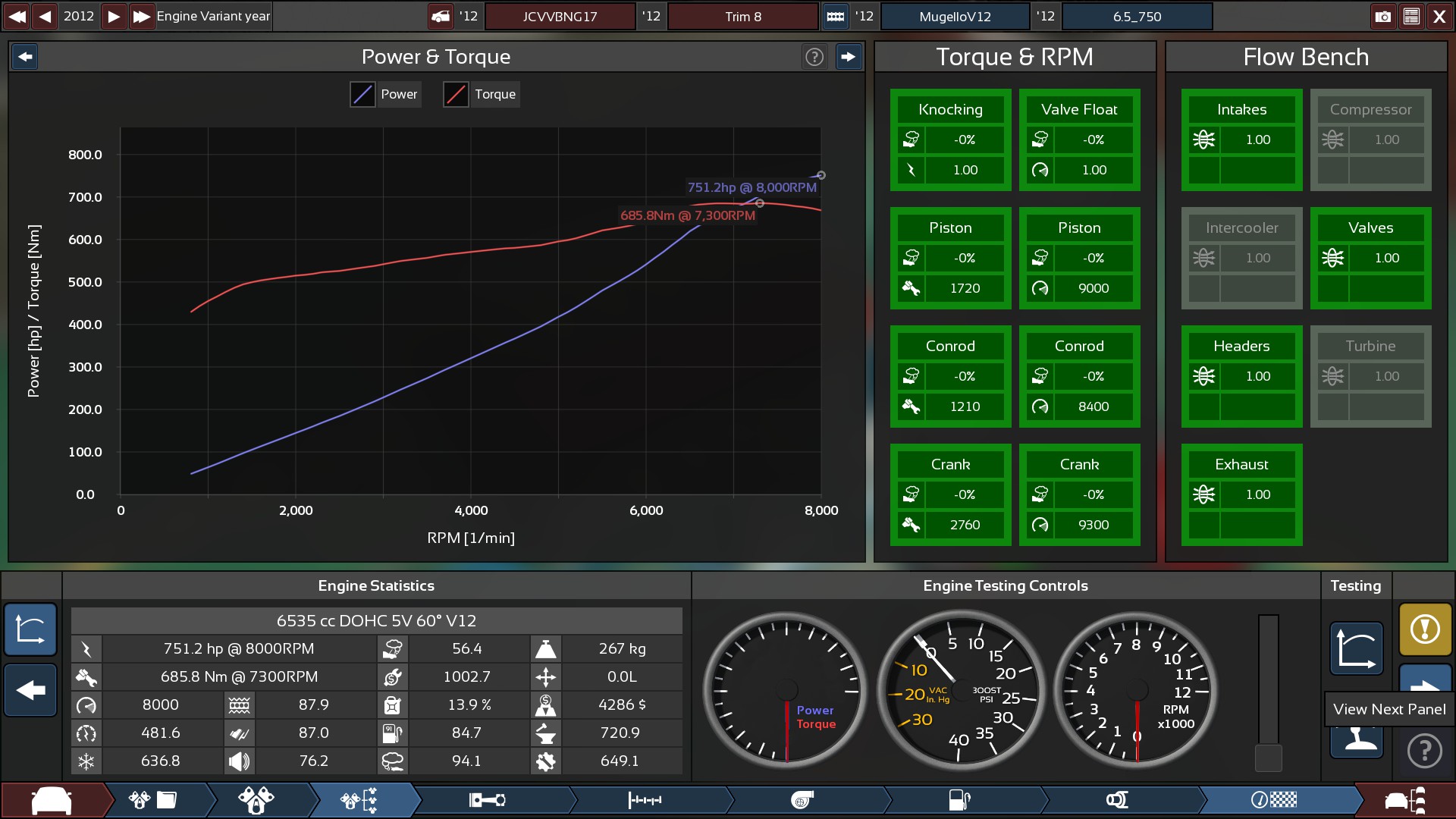
Task: Open the aspiration turbo tab in the bottom bar
Action: (x=802, y=800)
